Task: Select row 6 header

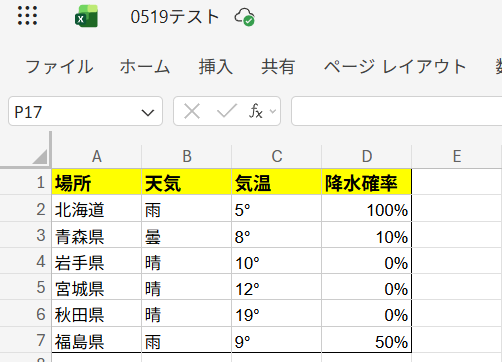Action: (x=26, y=314)
